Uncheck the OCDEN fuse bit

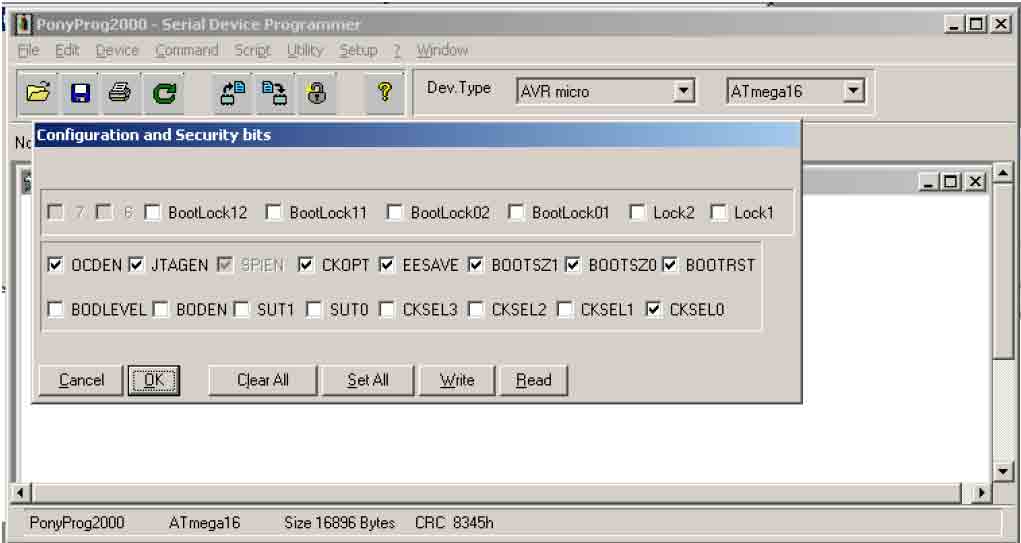[x=56, y=265]
